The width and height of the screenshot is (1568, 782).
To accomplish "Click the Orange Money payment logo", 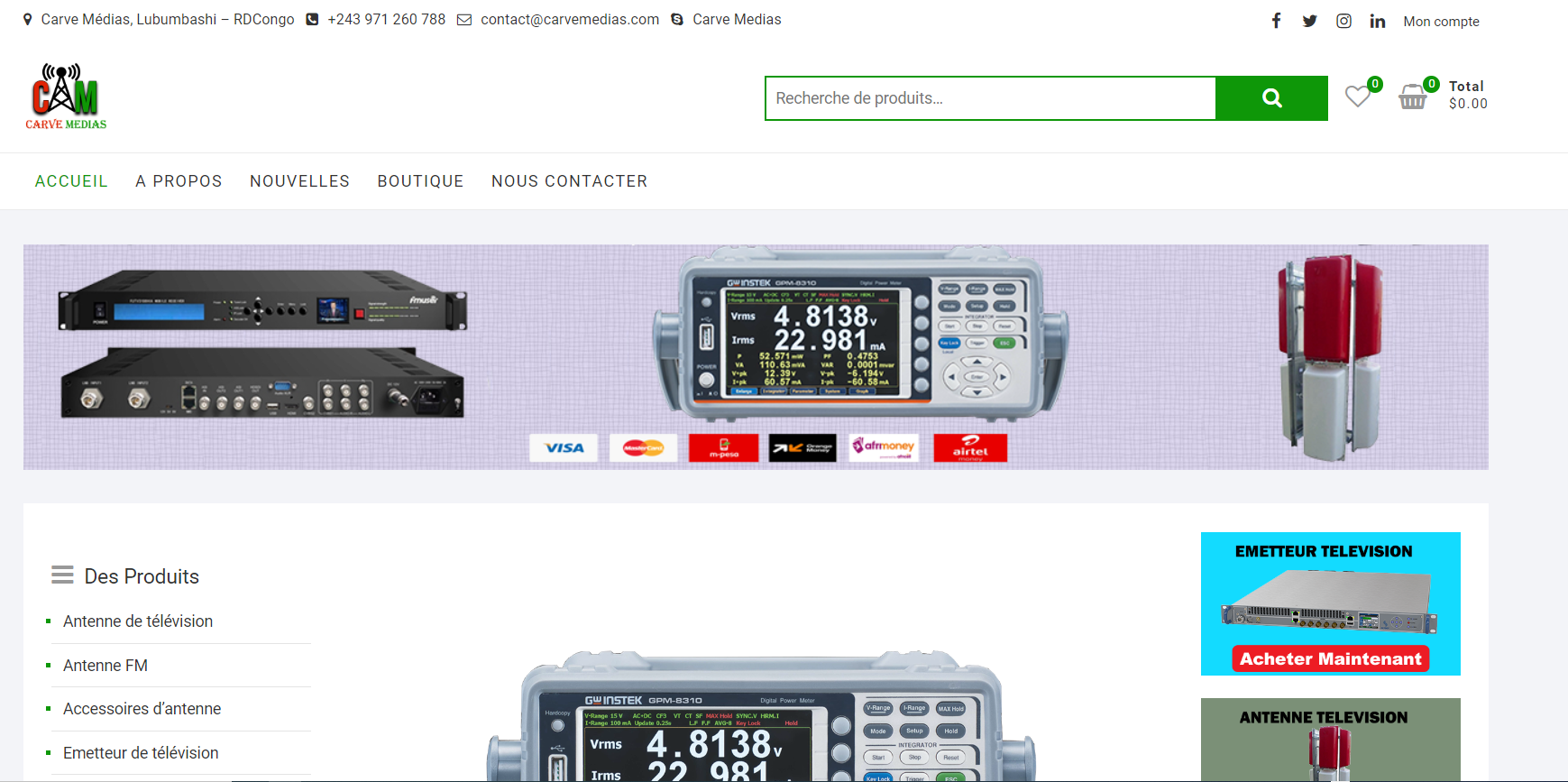I will point(802,447).
